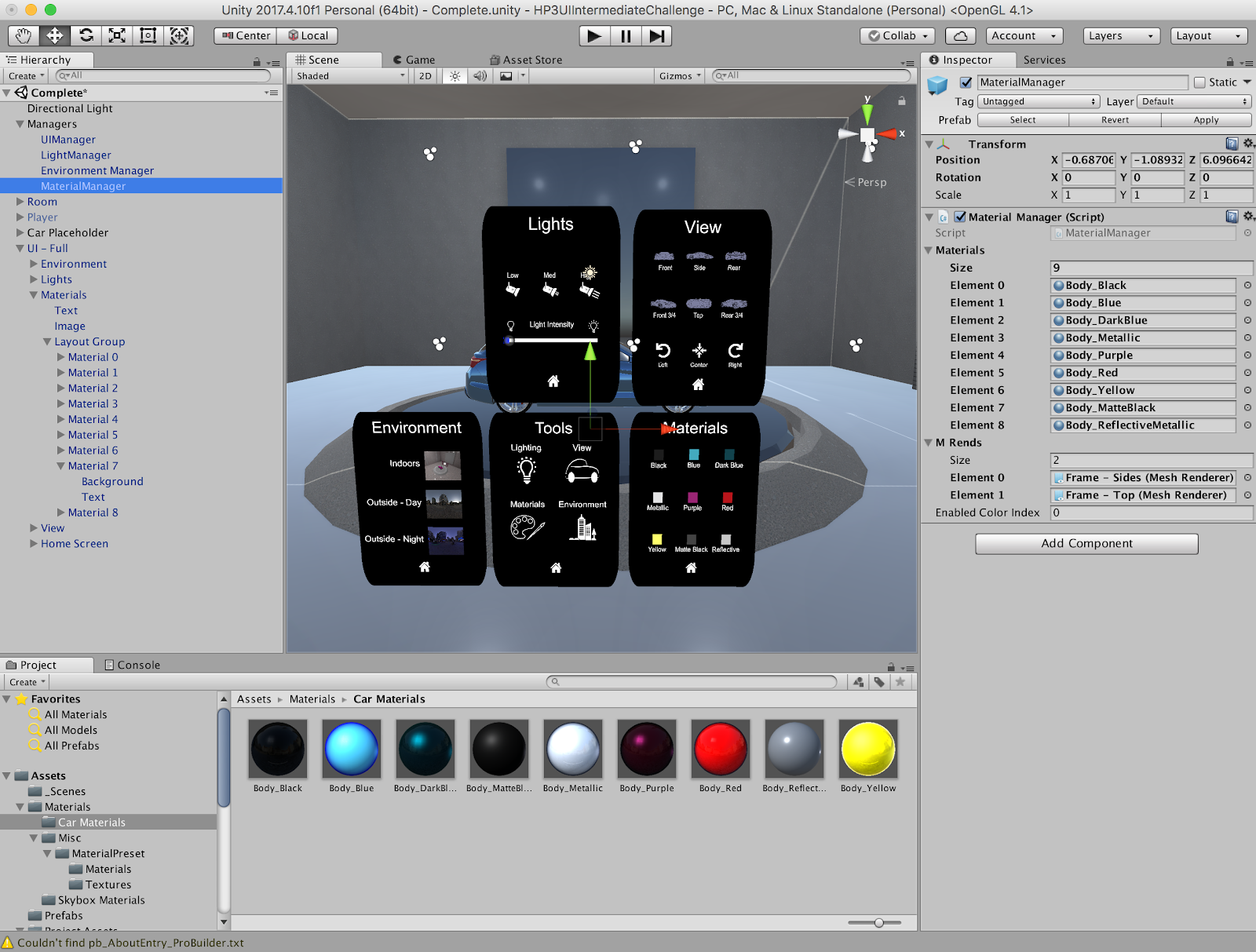Switch to the Game tab
Screen dimensions: 1256x952
point(414,60)
